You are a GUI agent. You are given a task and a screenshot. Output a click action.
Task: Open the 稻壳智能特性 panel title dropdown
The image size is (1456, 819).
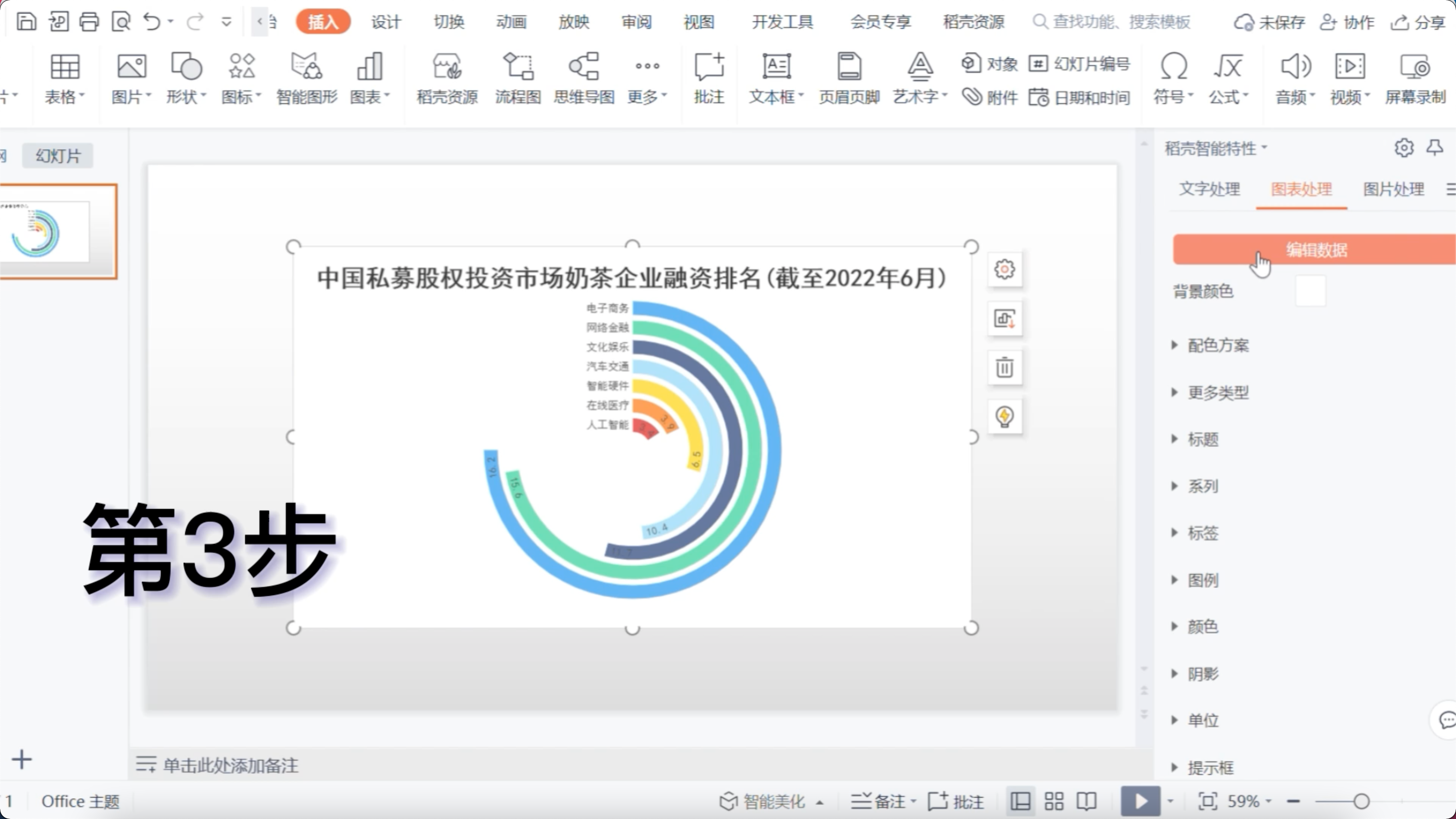[x=1216, y=148]
